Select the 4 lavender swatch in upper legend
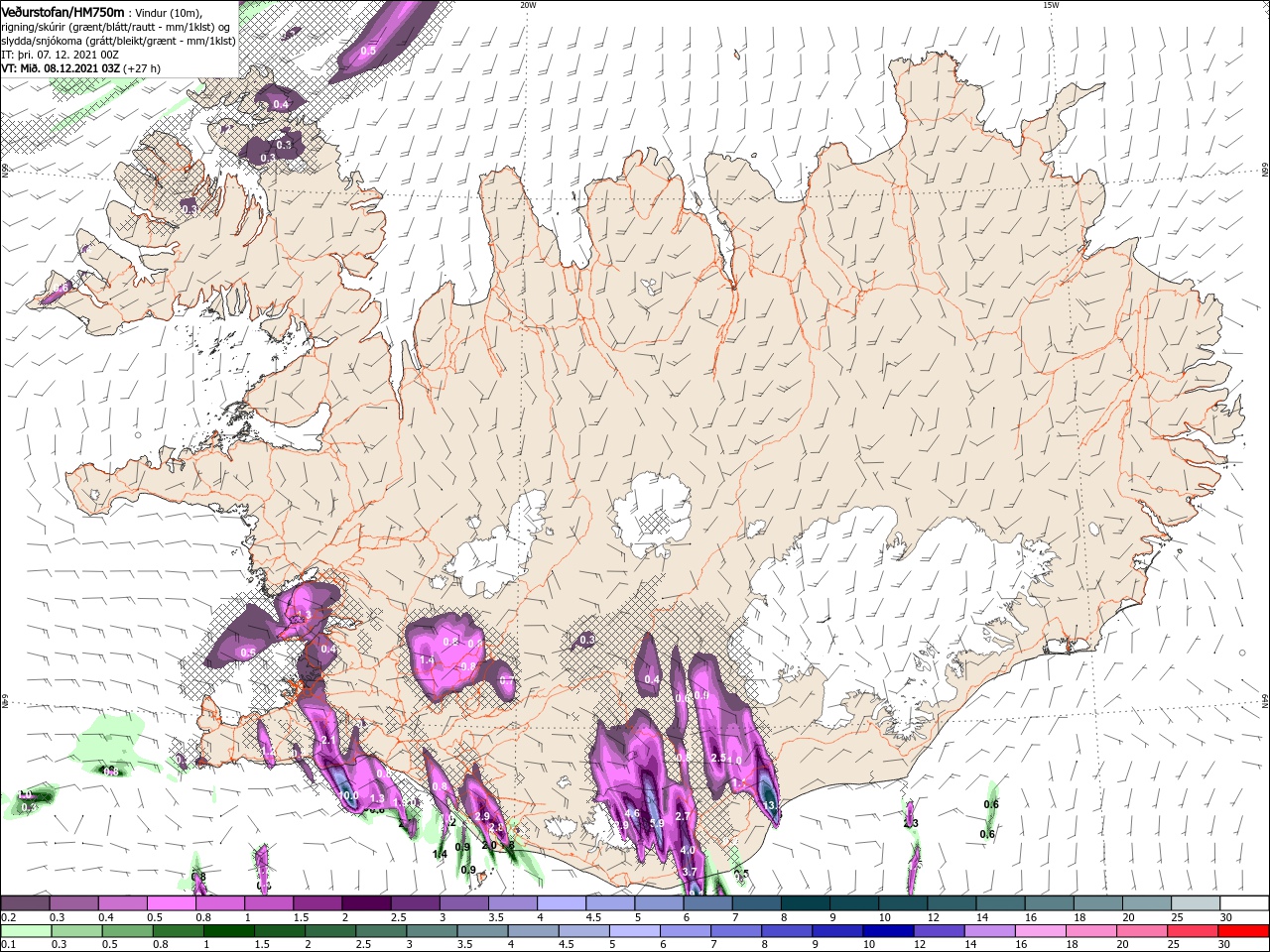This screenshot has height=952, width=1270. pyautogui.click(x=561, y=903)
